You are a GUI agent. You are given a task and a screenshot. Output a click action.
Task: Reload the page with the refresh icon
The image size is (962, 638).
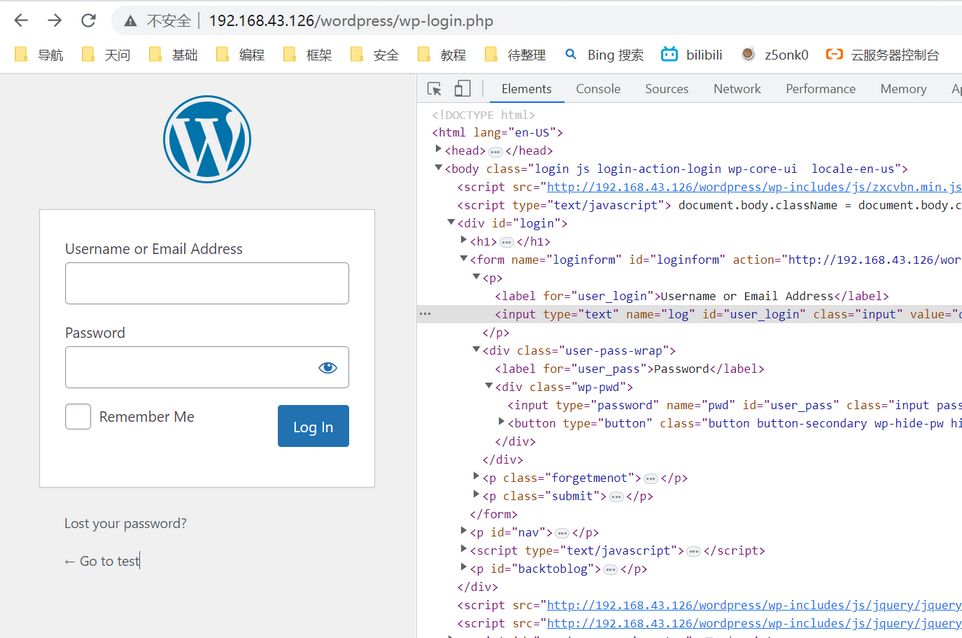[x=88, y=21]
